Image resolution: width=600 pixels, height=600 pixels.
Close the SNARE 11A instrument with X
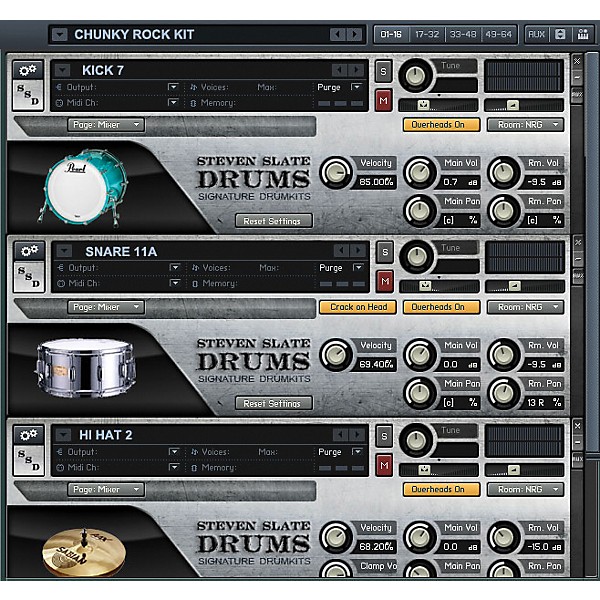pos(578,242)
